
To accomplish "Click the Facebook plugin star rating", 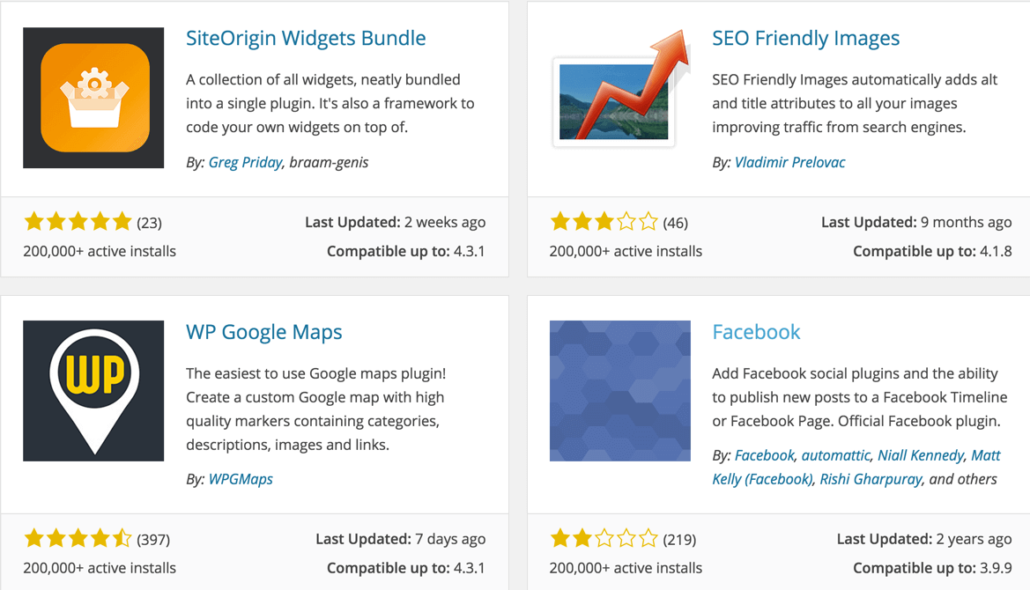I will [x=604, y=539].
